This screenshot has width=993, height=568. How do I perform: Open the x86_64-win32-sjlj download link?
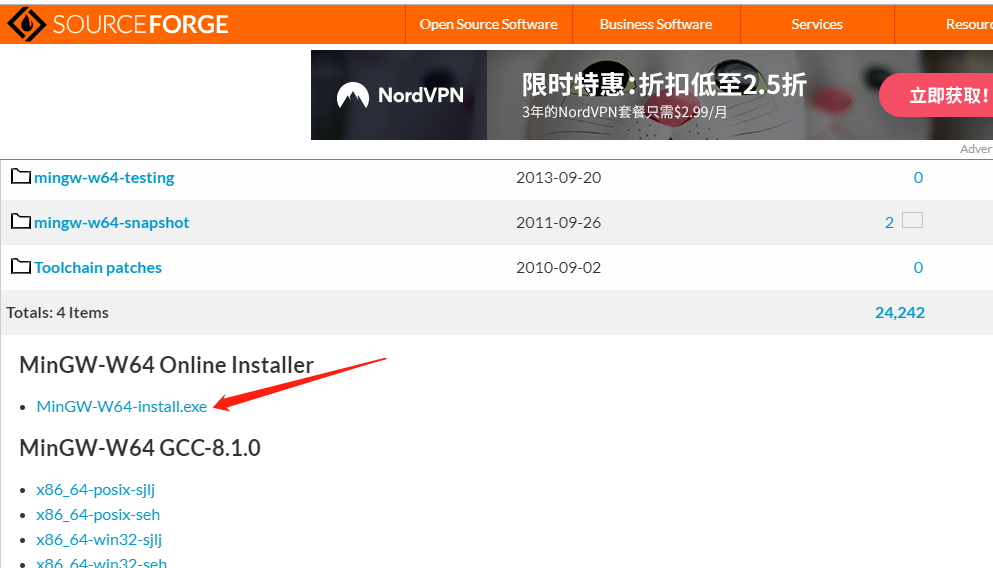99,540
